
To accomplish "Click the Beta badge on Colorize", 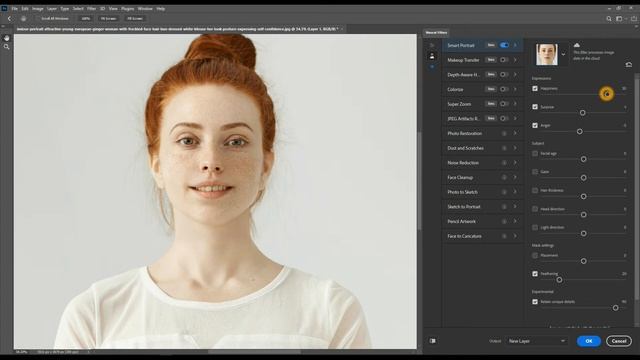I will point(491,89).
